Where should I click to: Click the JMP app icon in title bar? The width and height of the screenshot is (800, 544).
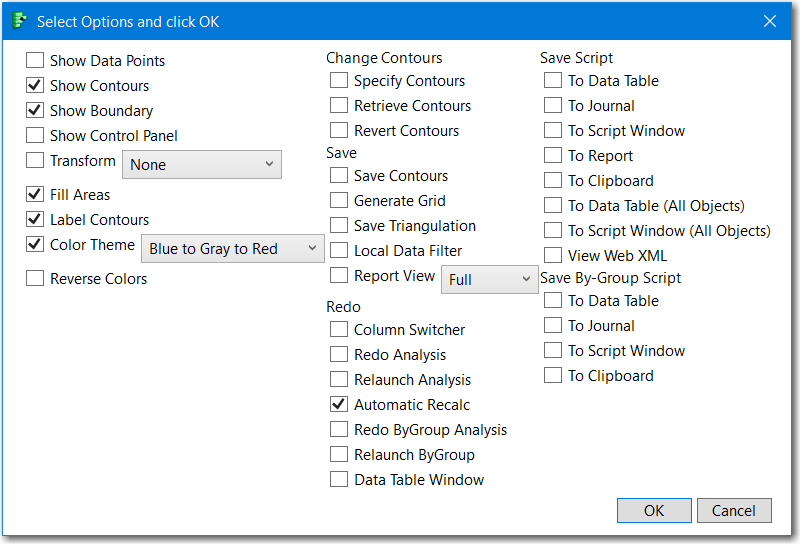pyautogui.click(x=21, y=21)
